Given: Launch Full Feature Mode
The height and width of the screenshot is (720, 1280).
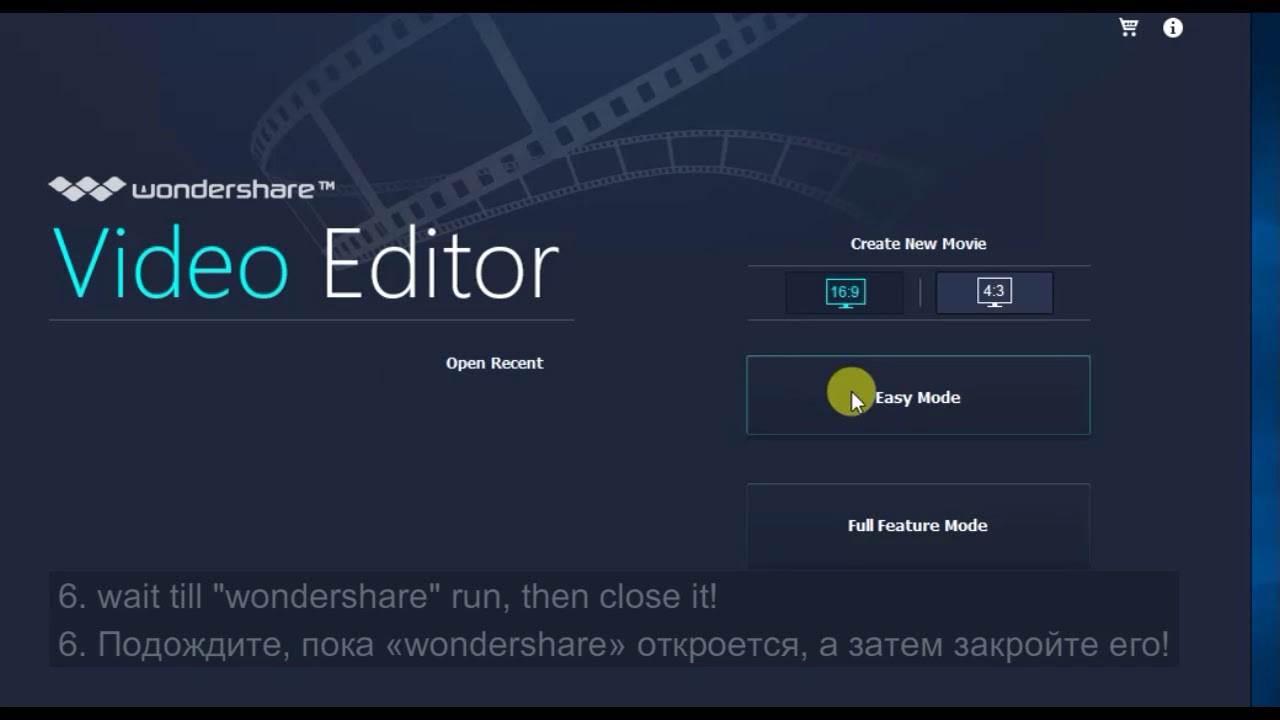Looking at the screenshot, I should [918, 525].
